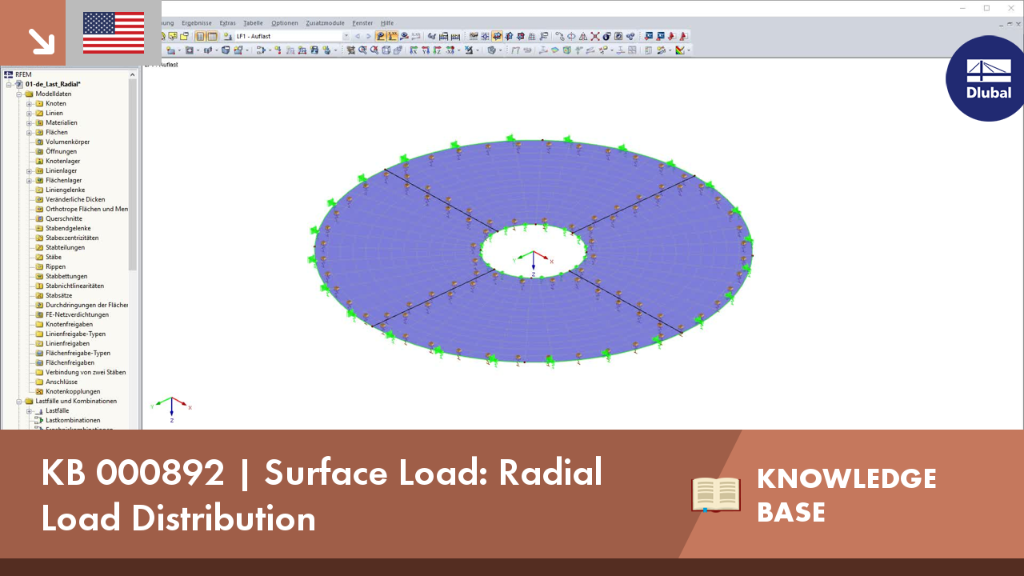
Task: Click the open book Knowledge Base icon
Action: click(x=716, y=494)
